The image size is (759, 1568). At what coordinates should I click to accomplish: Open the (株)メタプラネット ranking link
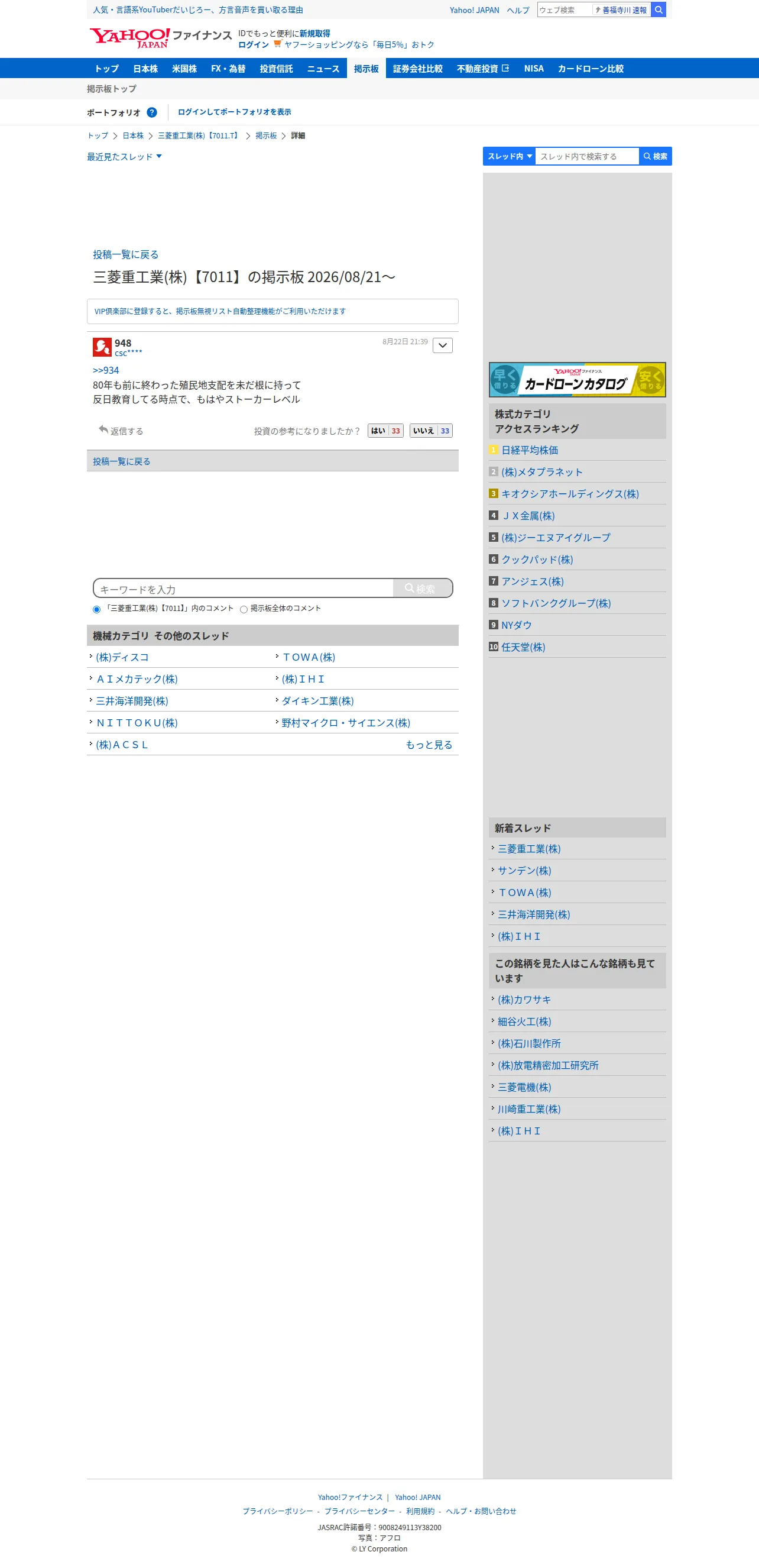[x=541, y=472]
